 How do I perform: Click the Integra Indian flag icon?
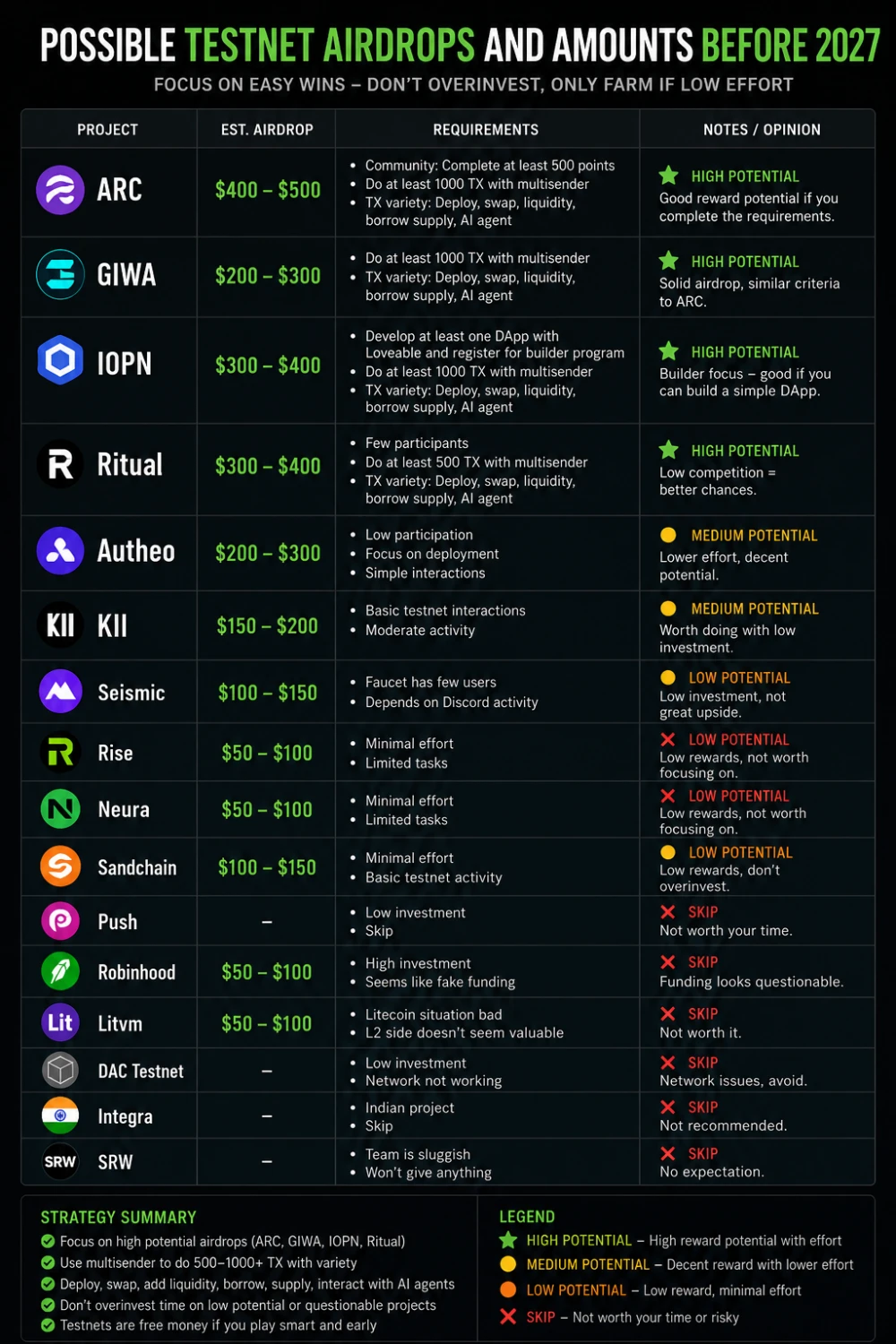[60, 1116]
